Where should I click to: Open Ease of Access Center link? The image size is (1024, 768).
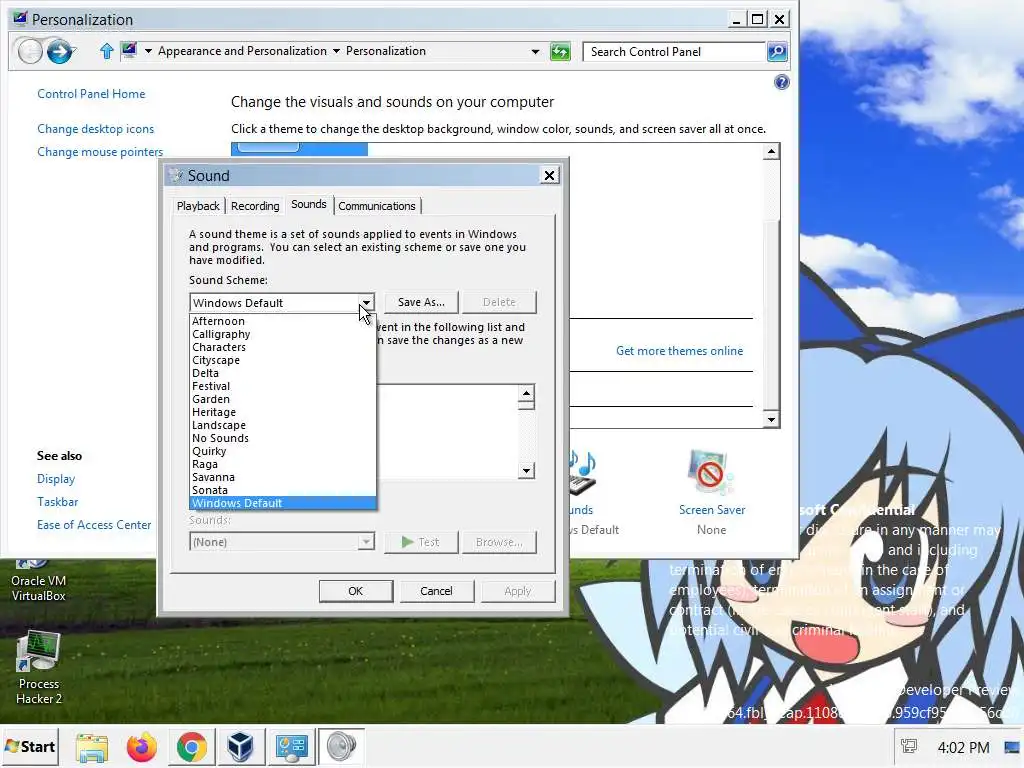[x=94, y=525]
